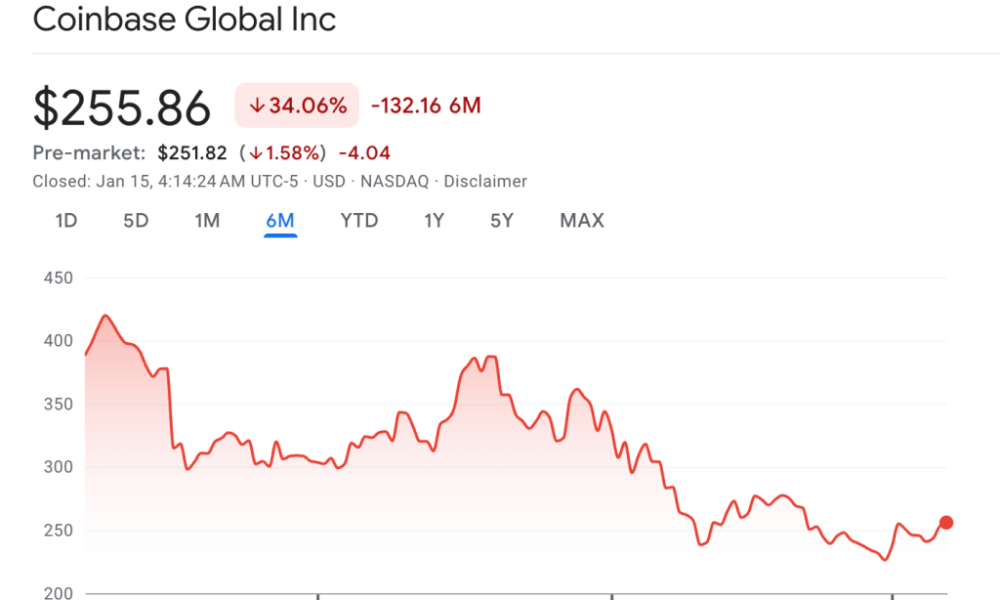The image size is (1000, 600).
Task: Select the 5Y time range
Action: (501, 220)
